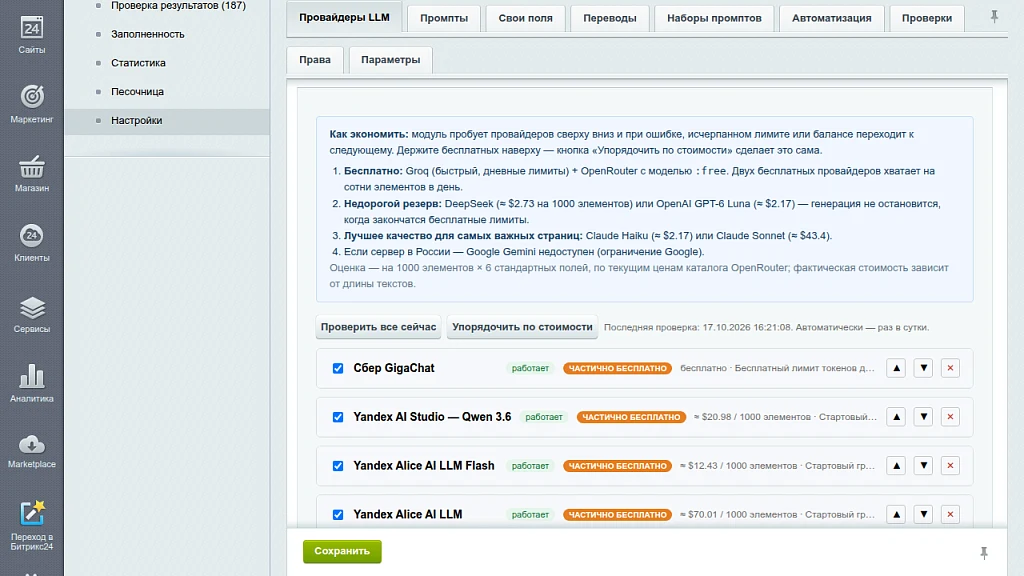The height and width of the screenshot is (576, 1024).
Task: Open Статистика in left menu
Action: [x=138, y=63]
